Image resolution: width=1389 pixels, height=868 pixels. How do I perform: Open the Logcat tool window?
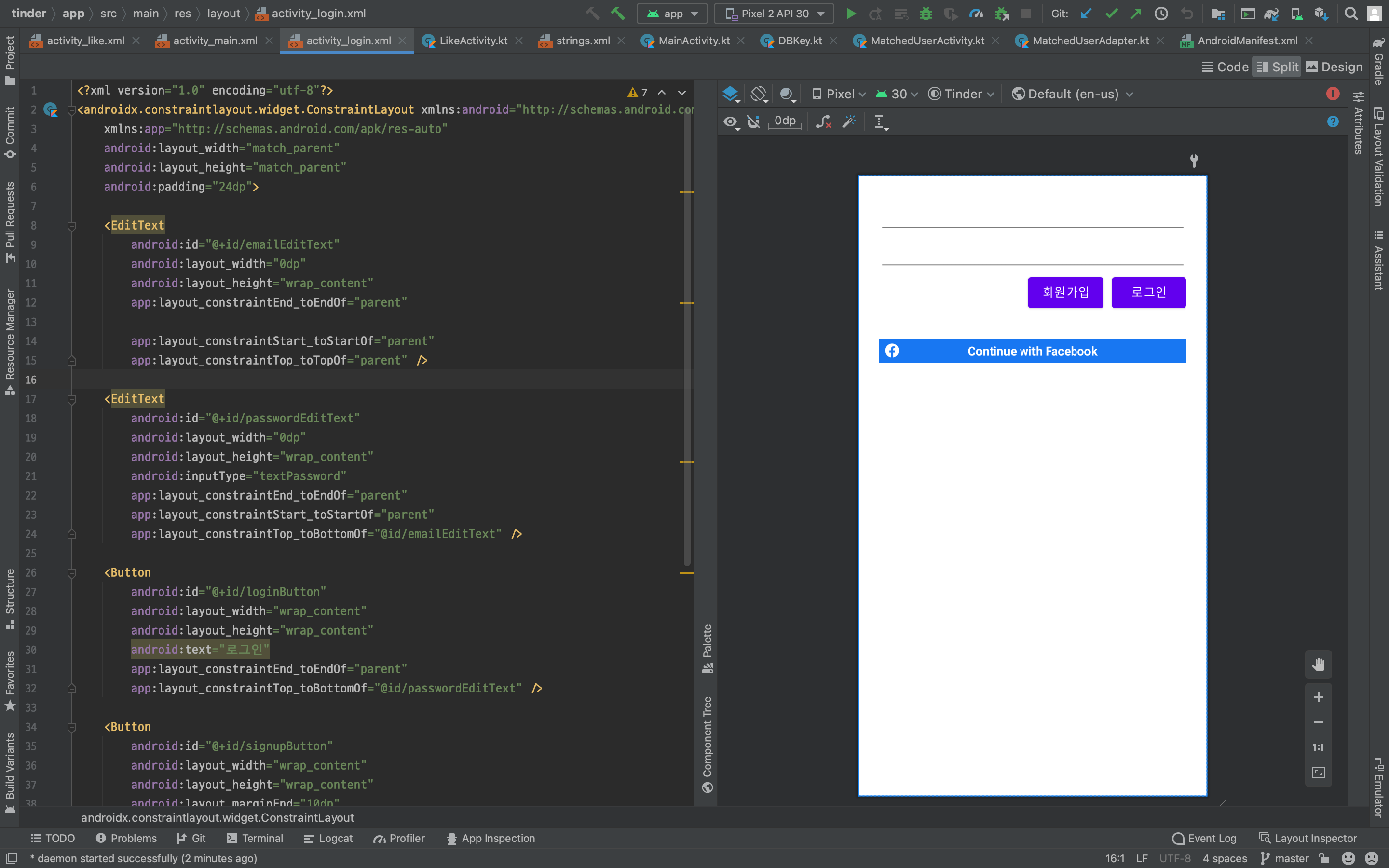tap(328, 838)
